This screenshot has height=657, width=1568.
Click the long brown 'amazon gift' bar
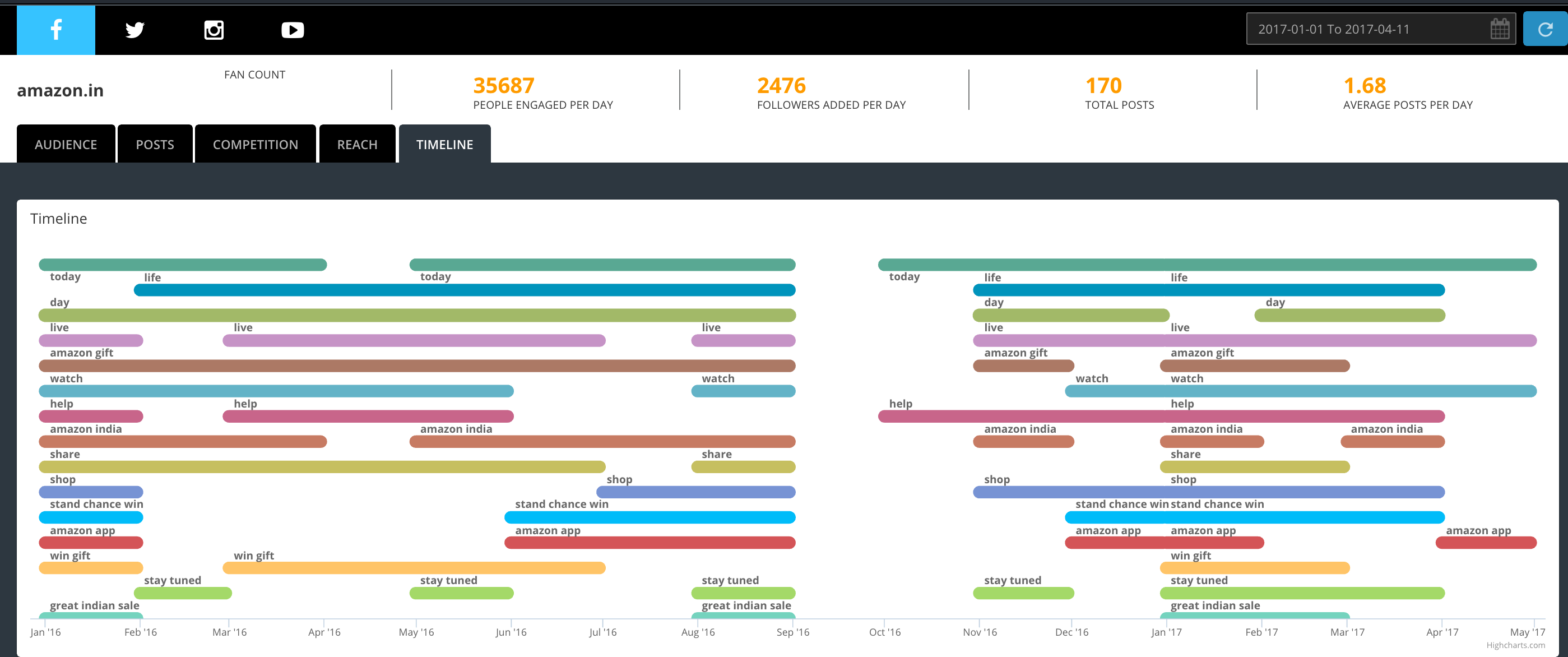click(417, 365)
